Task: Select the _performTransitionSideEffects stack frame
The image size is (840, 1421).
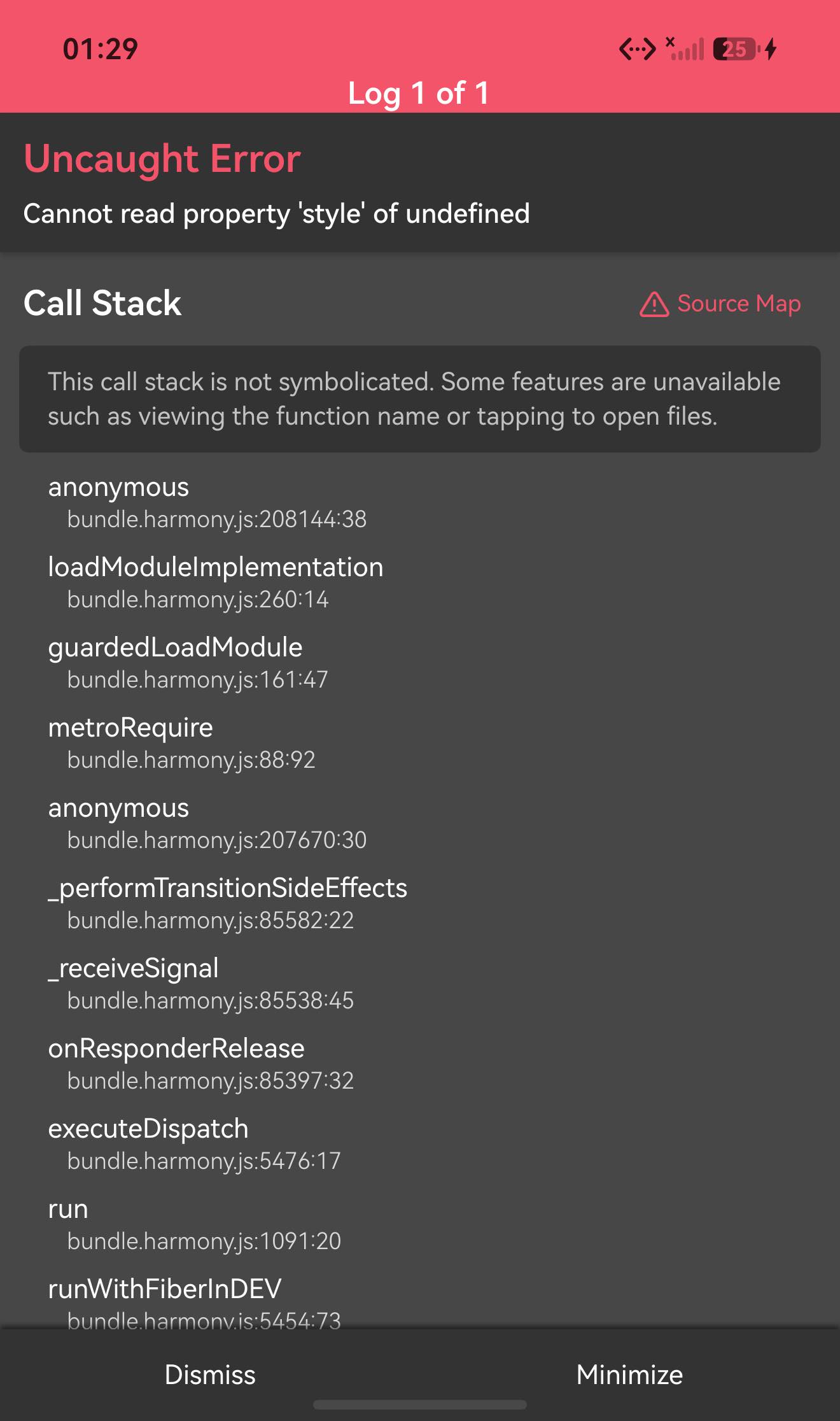Action: pos(420,903)
